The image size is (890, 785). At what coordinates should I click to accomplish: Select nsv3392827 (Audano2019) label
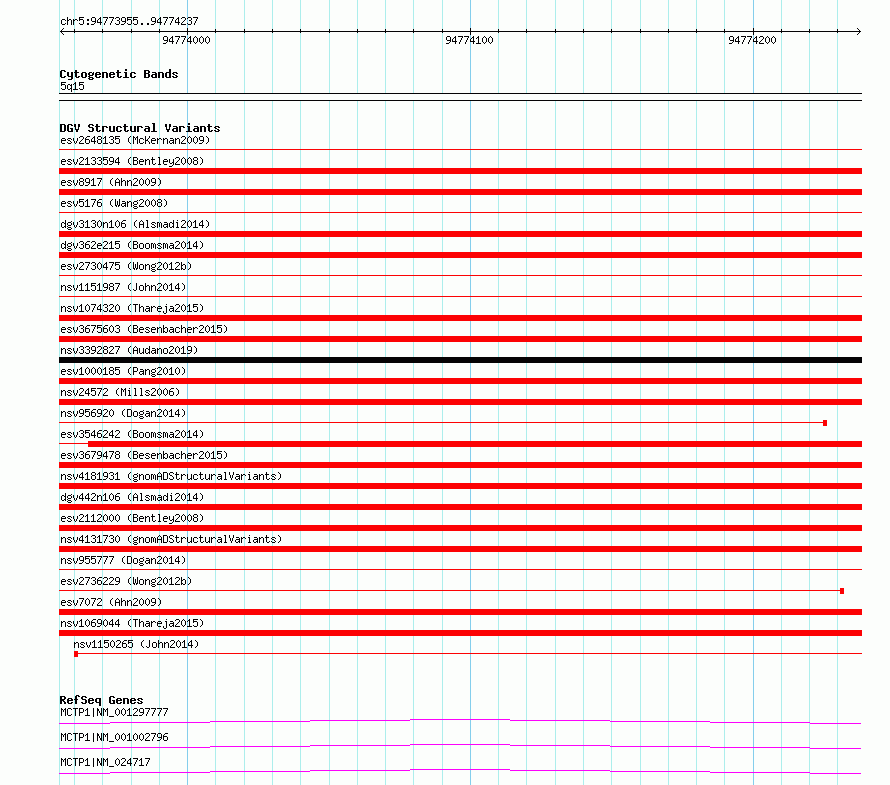tap(129, 350)
